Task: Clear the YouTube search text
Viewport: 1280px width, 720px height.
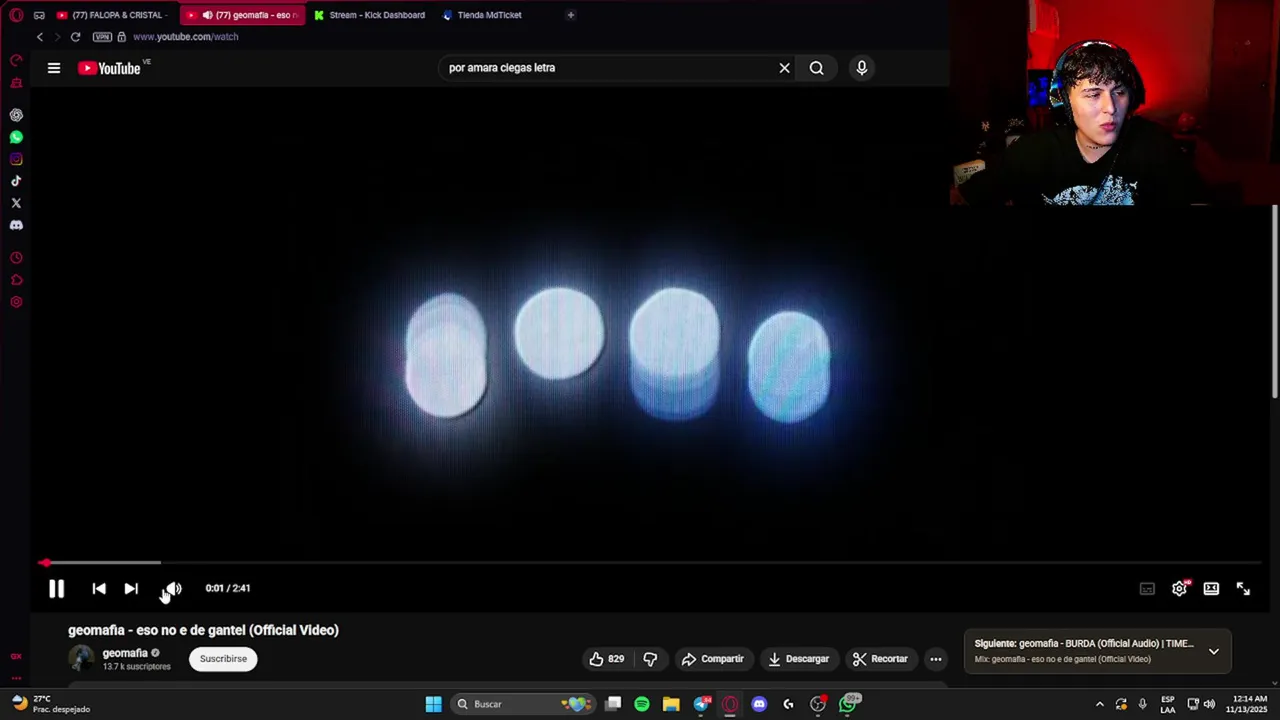Action: click(785, 68)
